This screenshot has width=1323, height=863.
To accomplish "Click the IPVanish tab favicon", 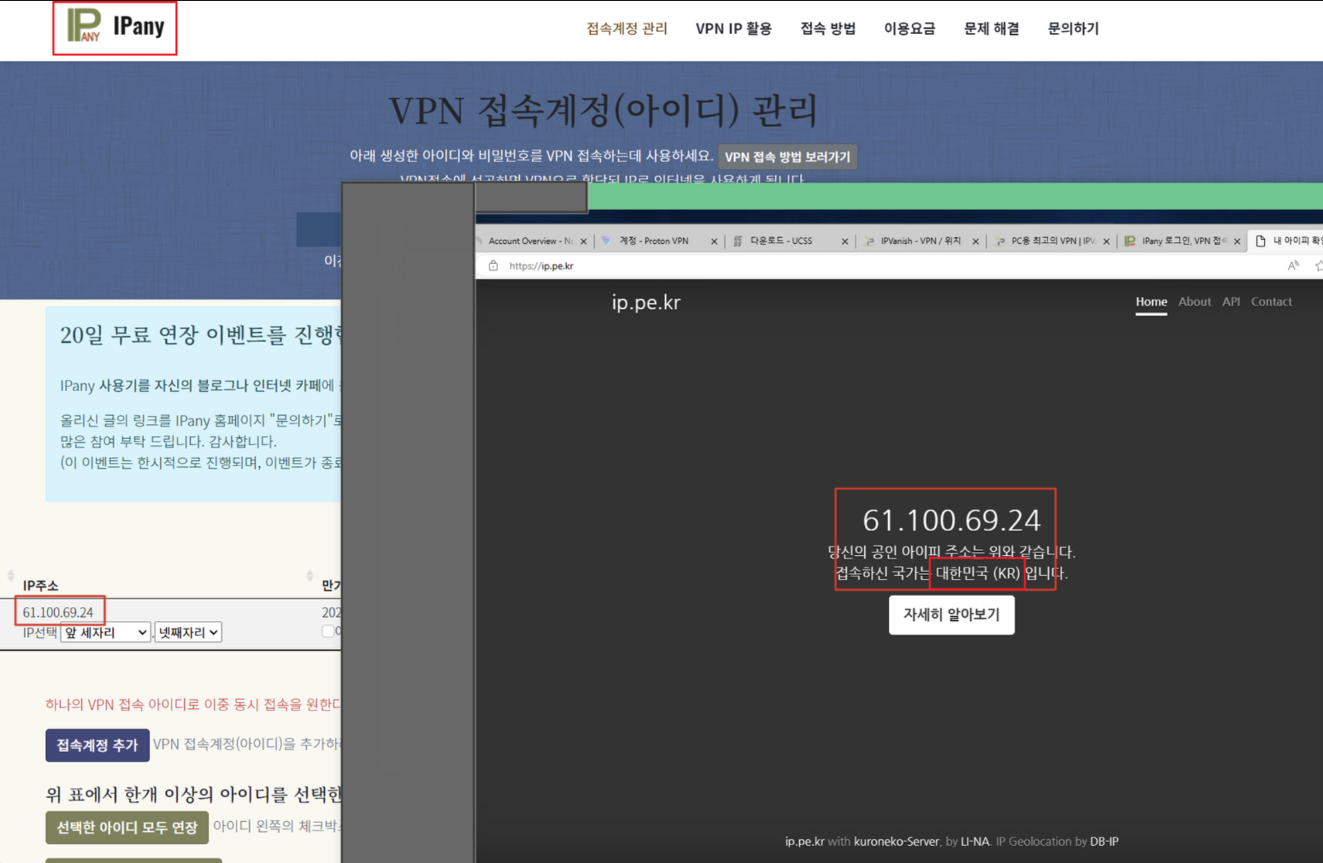I will (x=869, y=241).
